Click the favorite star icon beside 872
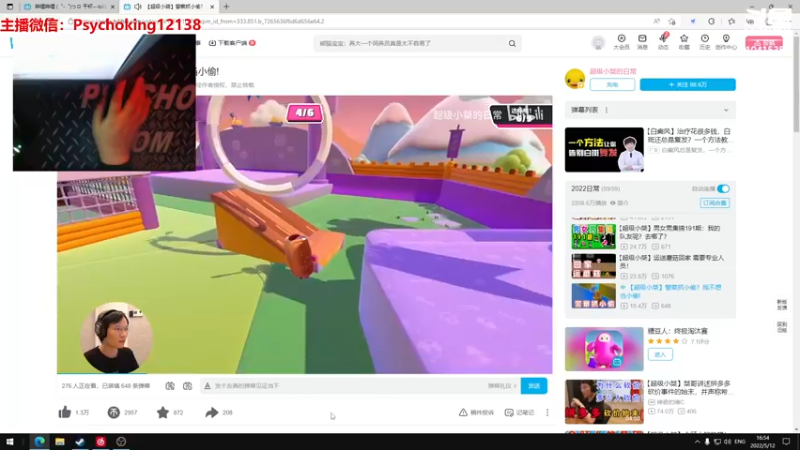 (163, 412)
